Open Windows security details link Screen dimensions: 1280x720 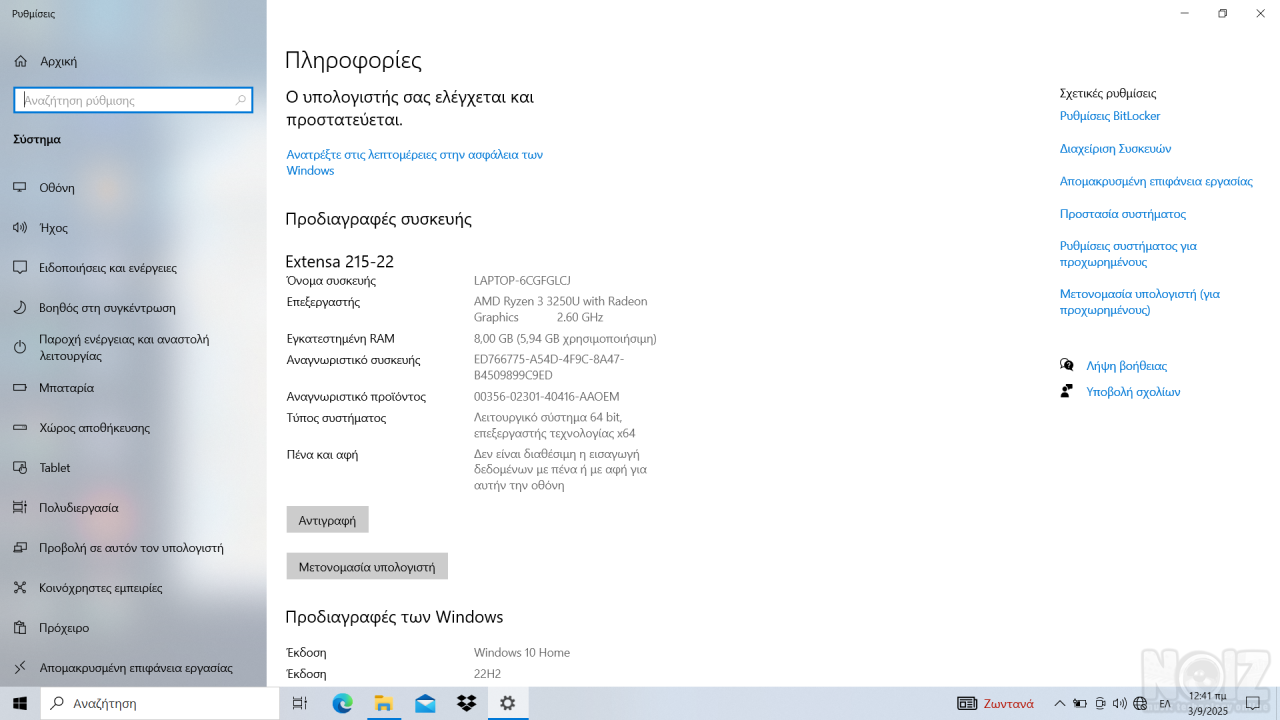tap(414, 162)
